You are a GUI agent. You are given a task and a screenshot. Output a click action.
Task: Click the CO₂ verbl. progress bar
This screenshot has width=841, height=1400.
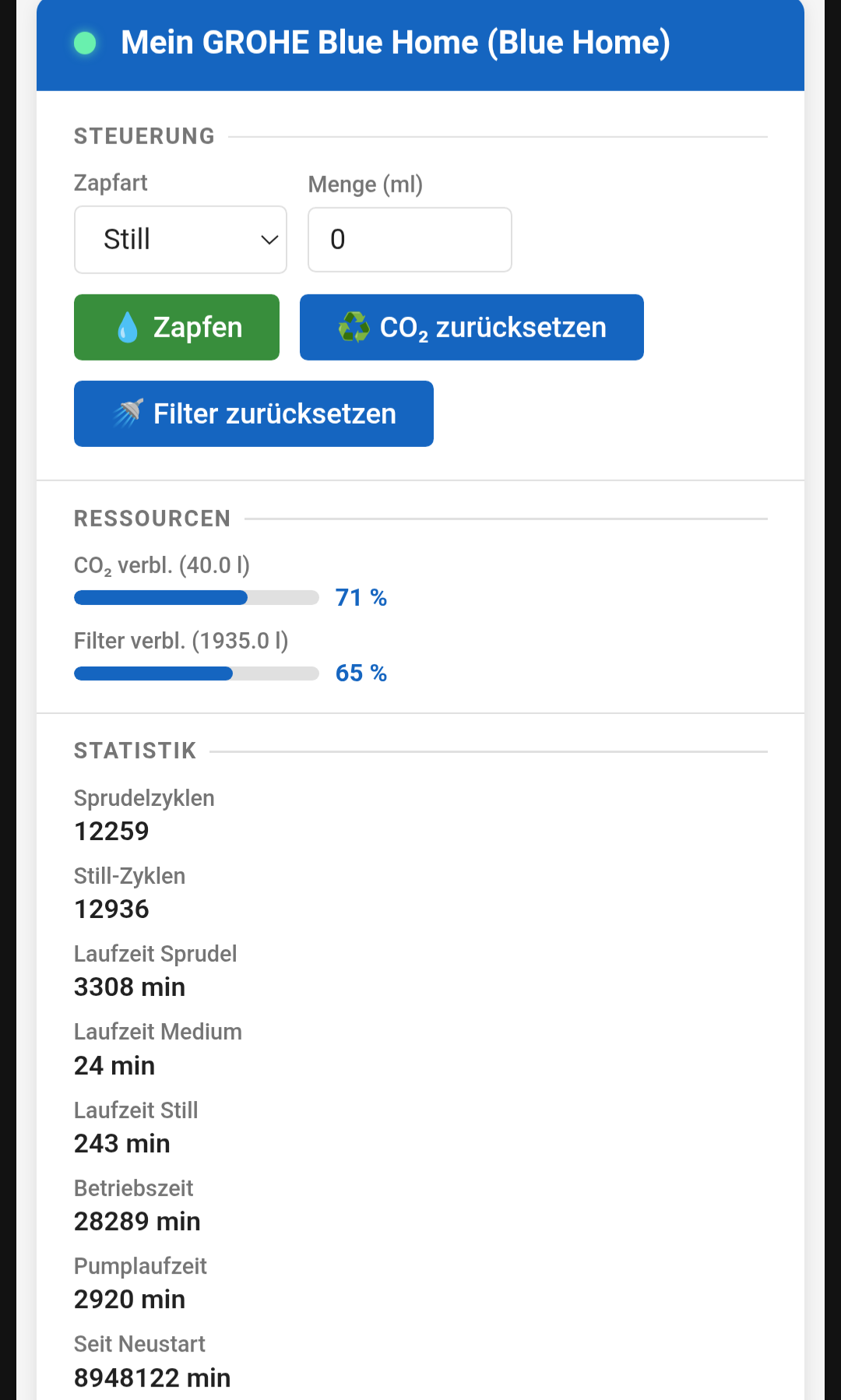tap(196, 598)
